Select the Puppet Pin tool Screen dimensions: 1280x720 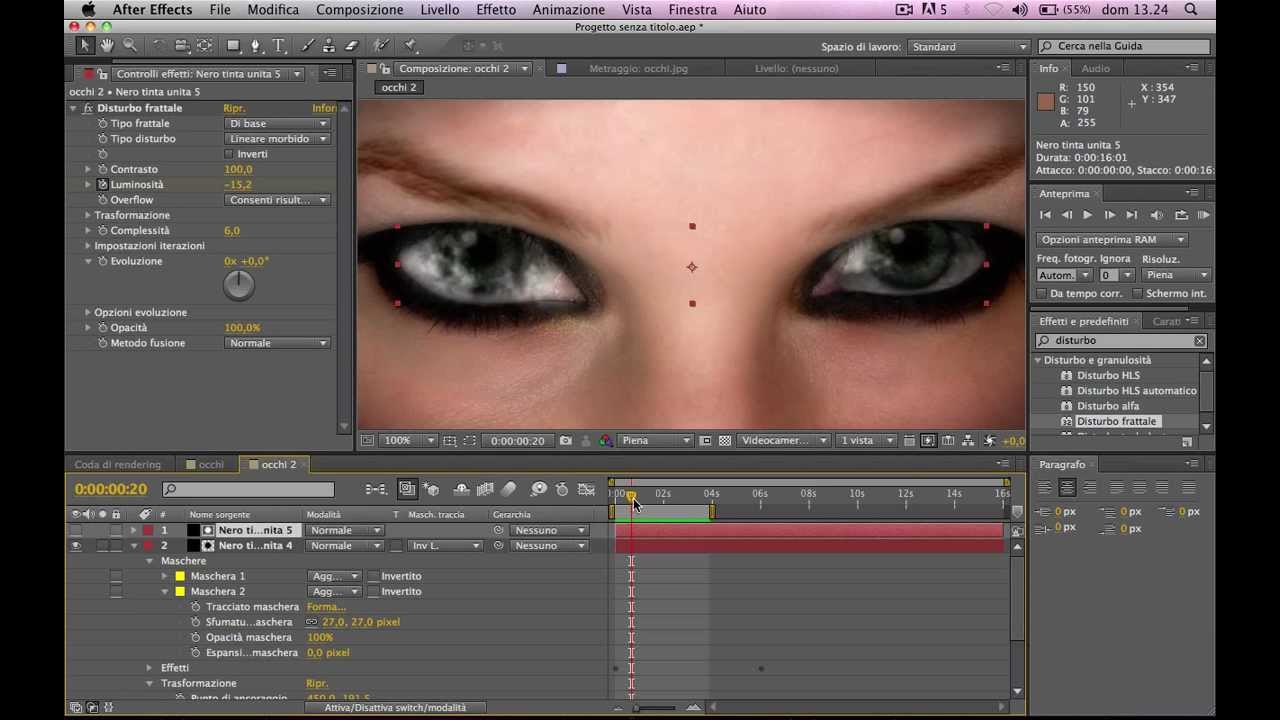(410, 46)
